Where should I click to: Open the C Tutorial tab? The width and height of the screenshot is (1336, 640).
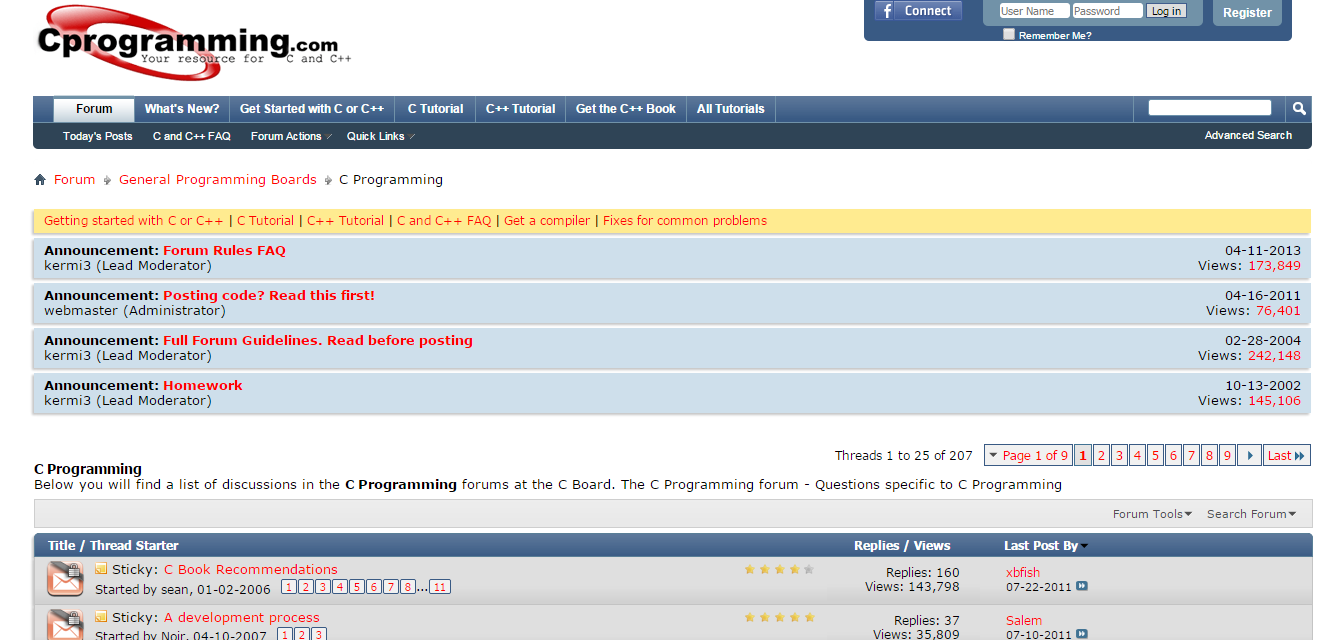pyautogui.click(x=435, y=109)
